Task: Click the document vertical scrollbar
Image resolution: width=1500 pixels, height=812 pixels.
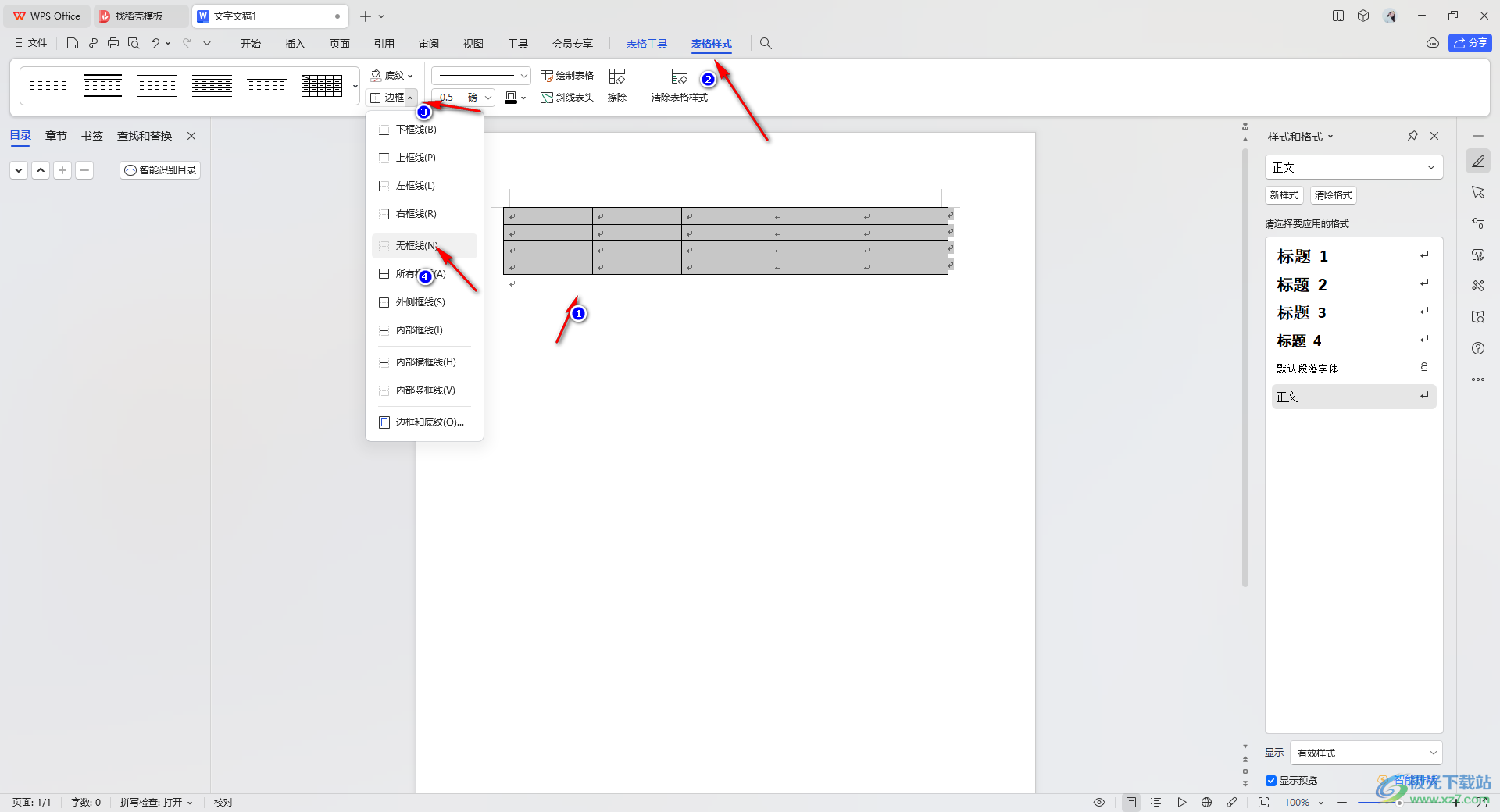Action: [x=1245, y=367]
